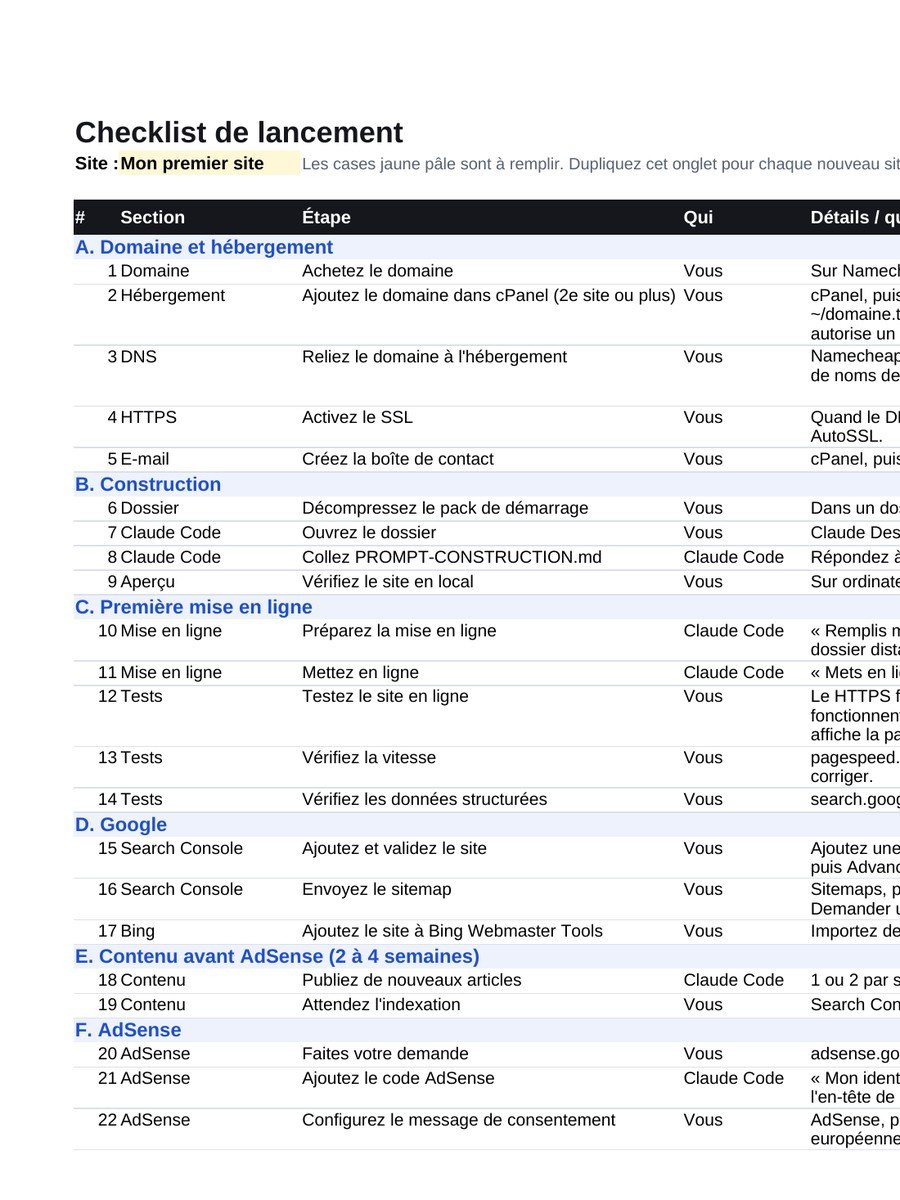900x1200 pixels.
Task: Click the 'Attendez l'indexation' cell
Action: point(381,1005)
